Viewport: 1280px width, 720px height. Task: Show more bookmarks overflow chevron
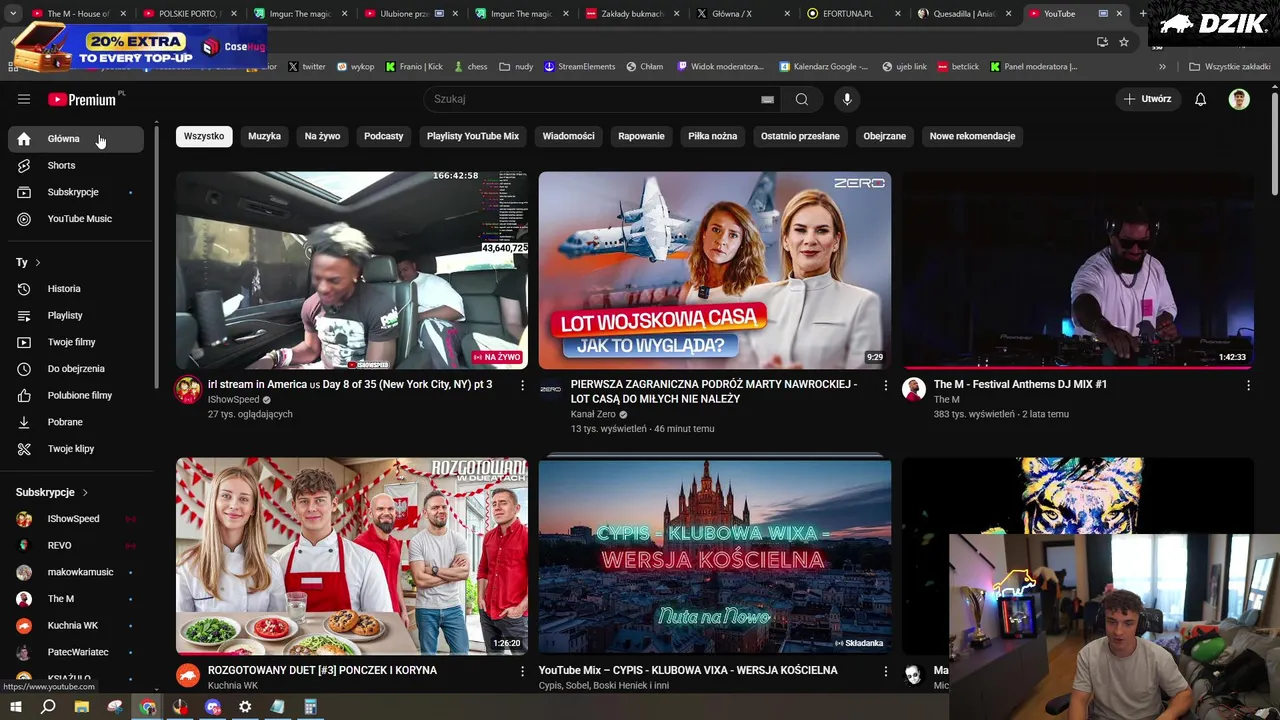[1162, 67]
